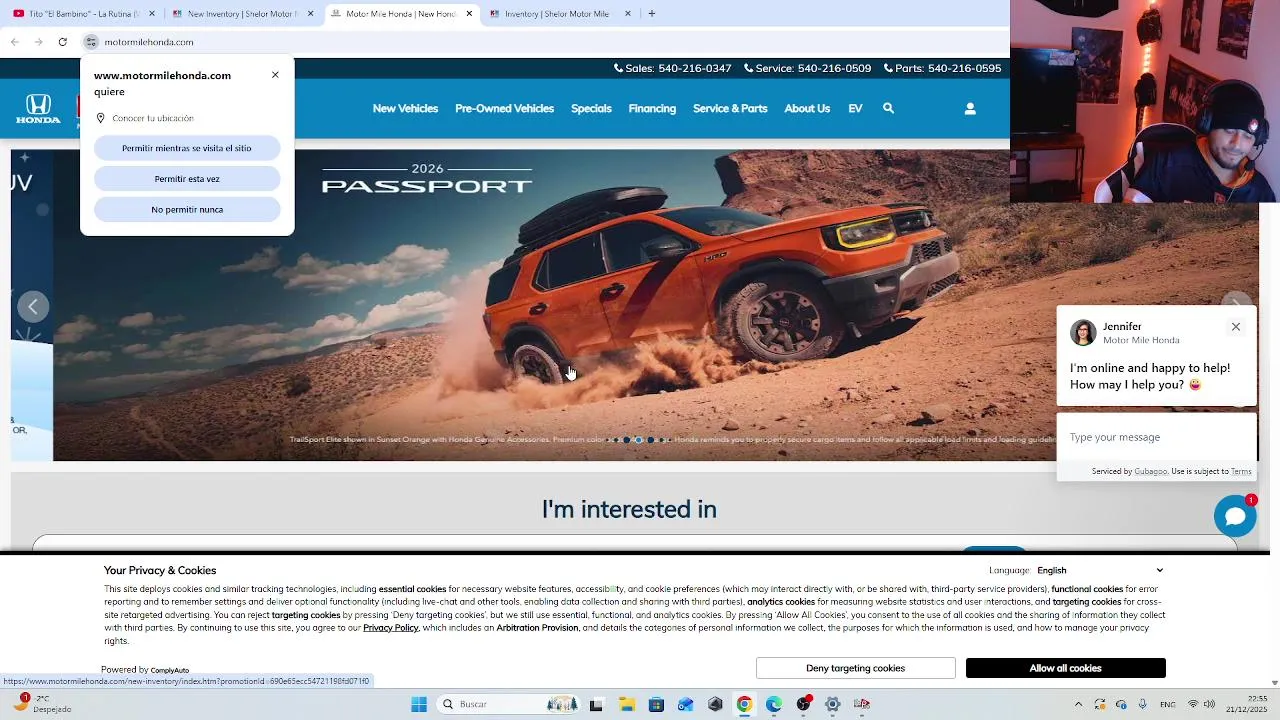The width and height of the screenshot is (1280, 720).
Task: Click the Type your message chat field
Action: pyautogui.click(x=1155, y=437)
